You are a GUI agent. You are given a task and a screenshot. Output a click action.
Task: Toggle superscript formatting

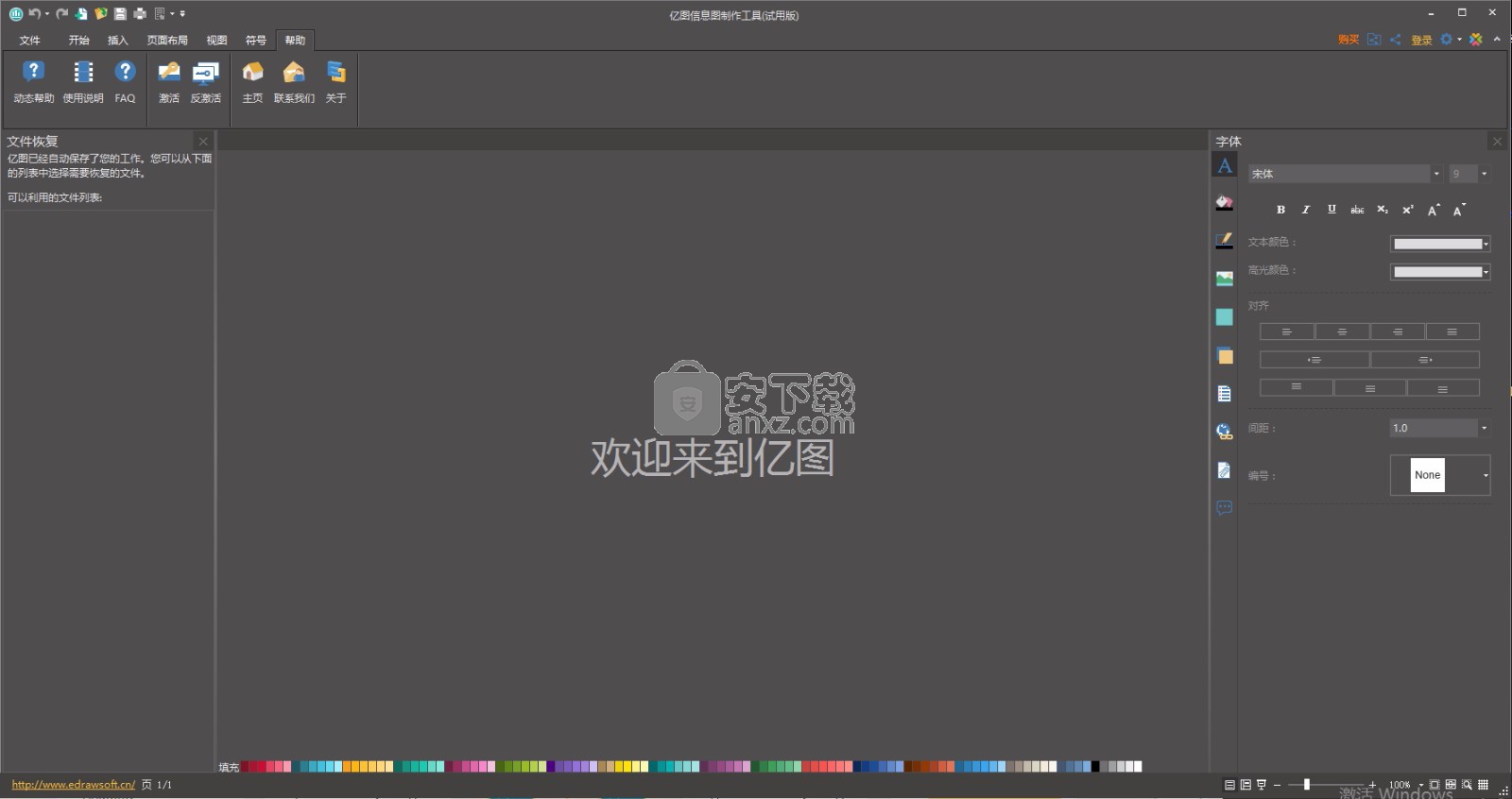1408,210
